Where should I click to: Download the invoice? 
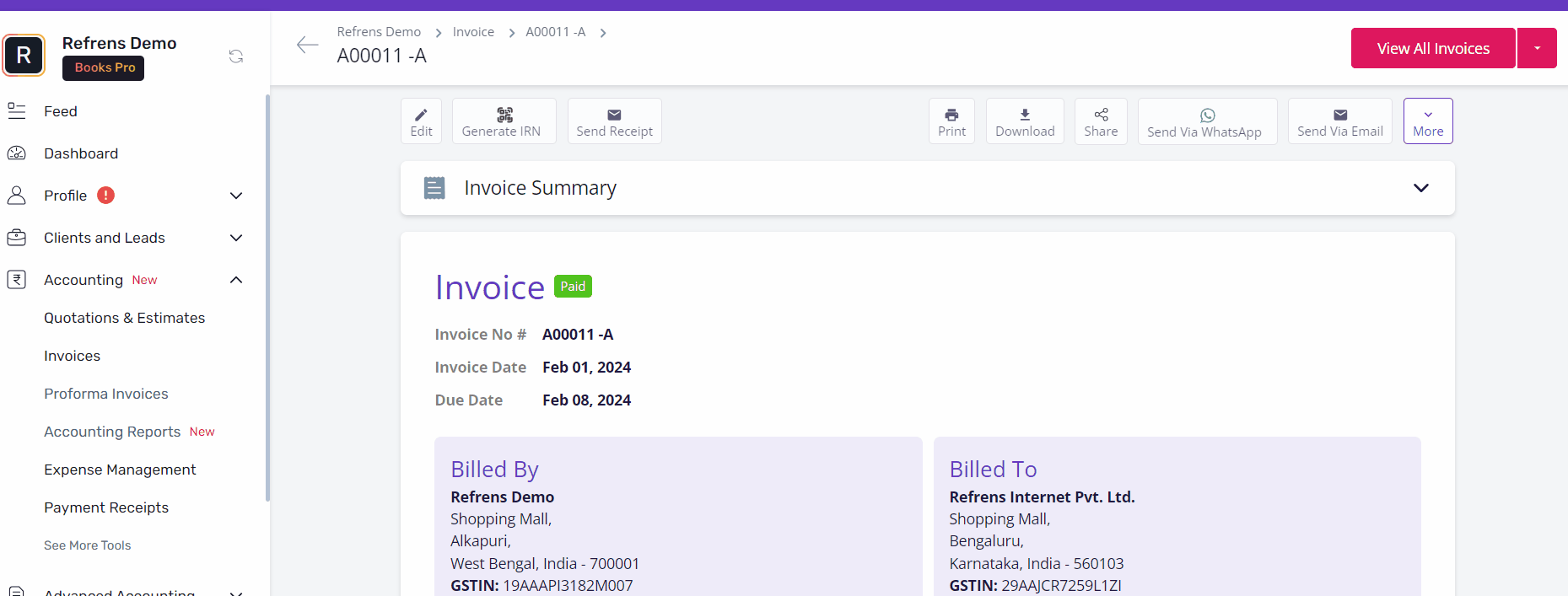tap(1025, 121)
